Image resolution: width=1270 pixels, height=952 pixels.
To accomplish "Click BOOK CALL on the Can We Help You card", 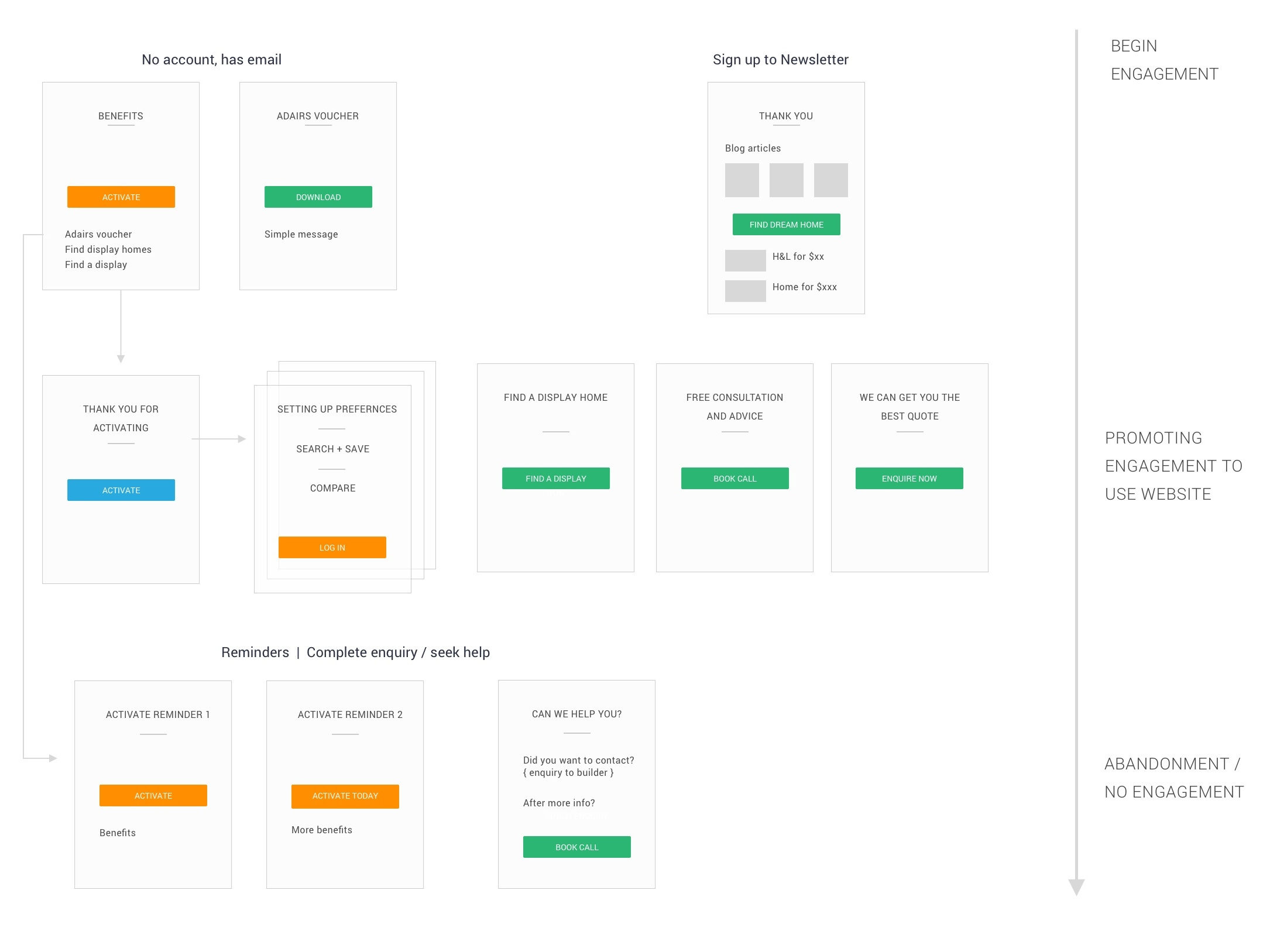I will coord(576,847).
